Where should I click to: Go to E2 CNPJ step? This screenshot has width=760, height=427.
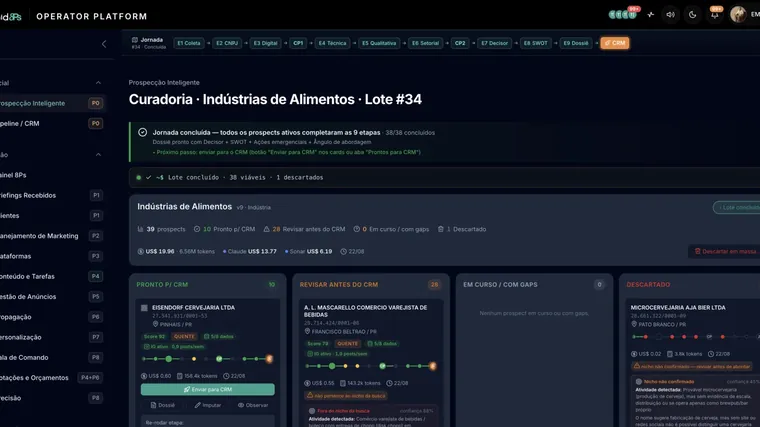pyautogui.click(x=227, y=43)
